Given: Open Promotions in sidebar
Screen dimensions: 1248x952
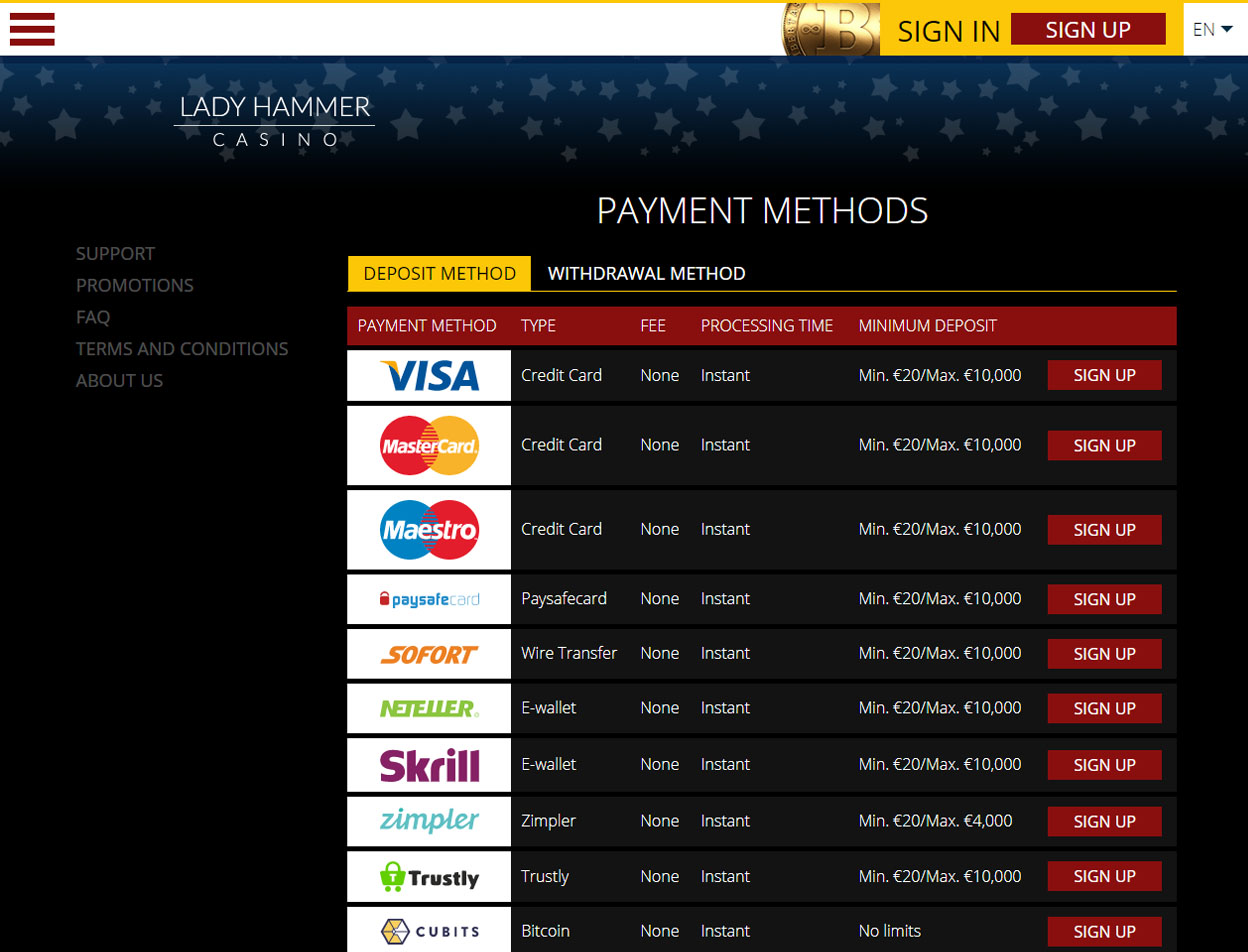Looking at the screenshot, I should [x=135, y=285].
